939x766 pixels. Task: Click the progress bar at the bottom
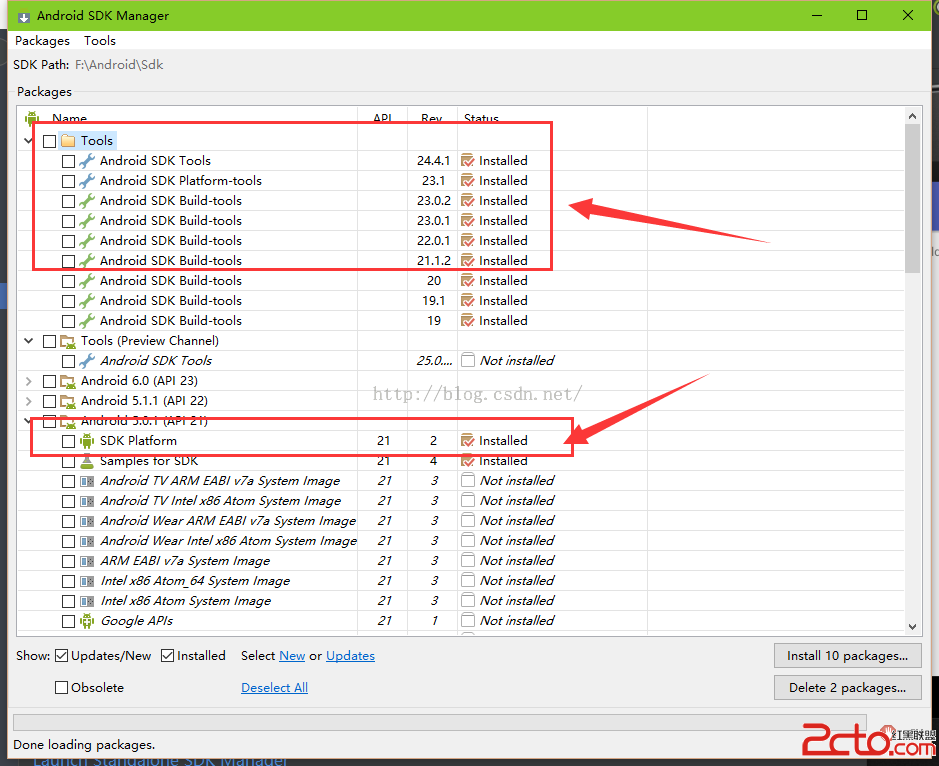[x=440, y=722]
